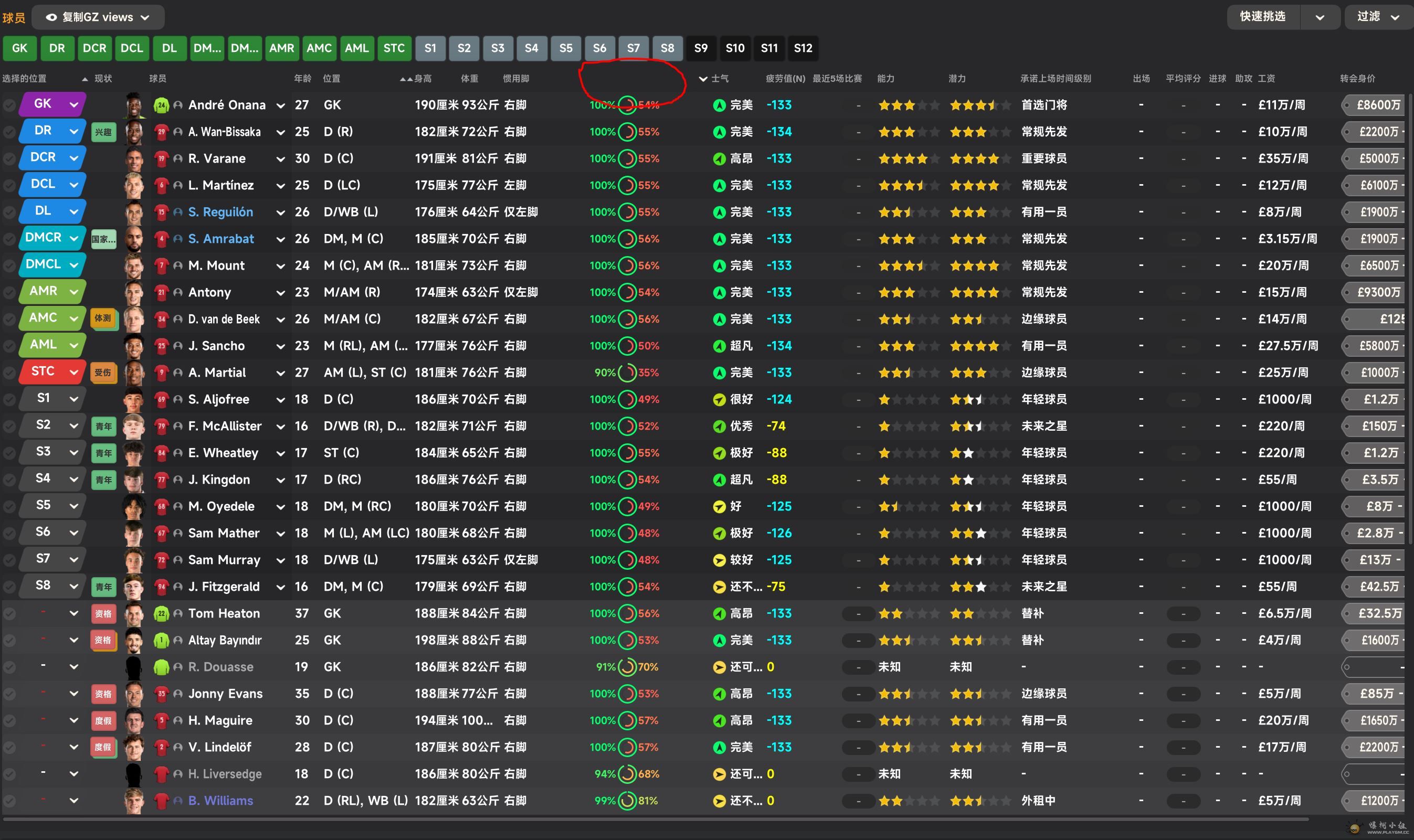The width and height of the screenshot is (1414, 840).
Task: Click Tom Heaton's 资格 status badge
Action: pos(103,613)
